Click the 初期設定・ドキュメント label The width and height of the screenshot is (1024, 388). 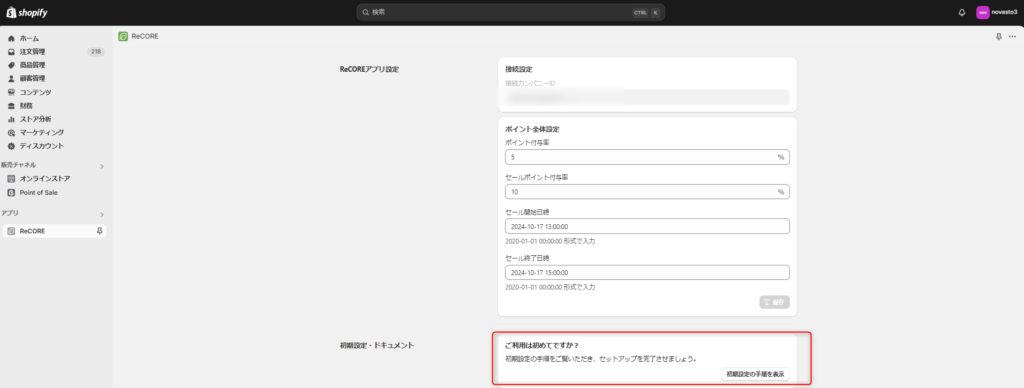pos(377,345)
